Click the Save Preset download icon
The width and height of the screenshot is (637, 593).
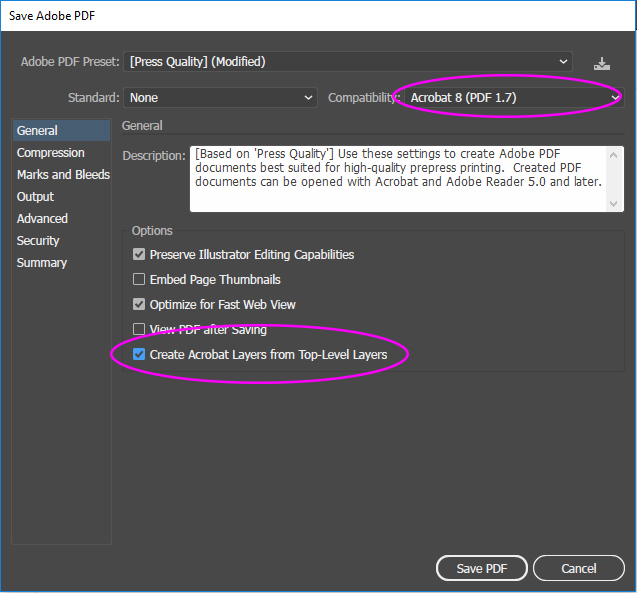(x=602, y=63)
